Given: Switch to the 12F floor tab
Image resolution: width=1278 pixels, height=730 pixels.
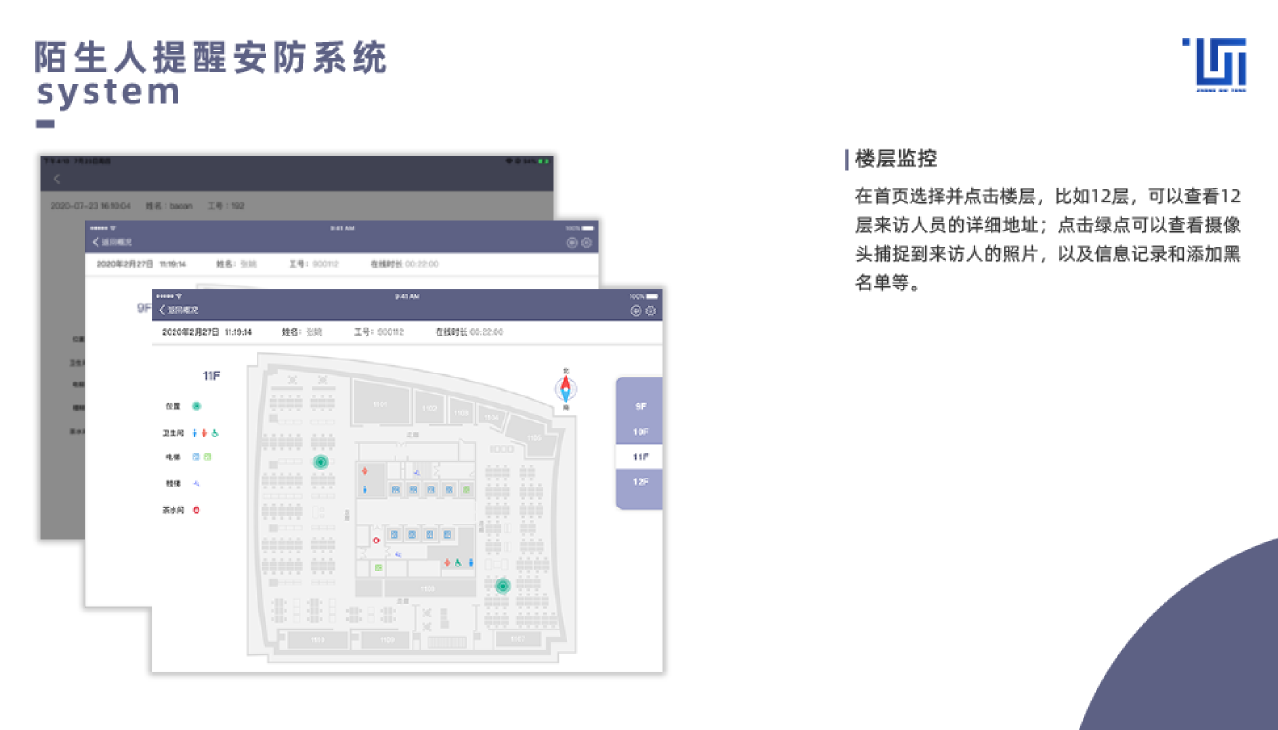Looking at the screenshot, I should click(x=641, y=482).
